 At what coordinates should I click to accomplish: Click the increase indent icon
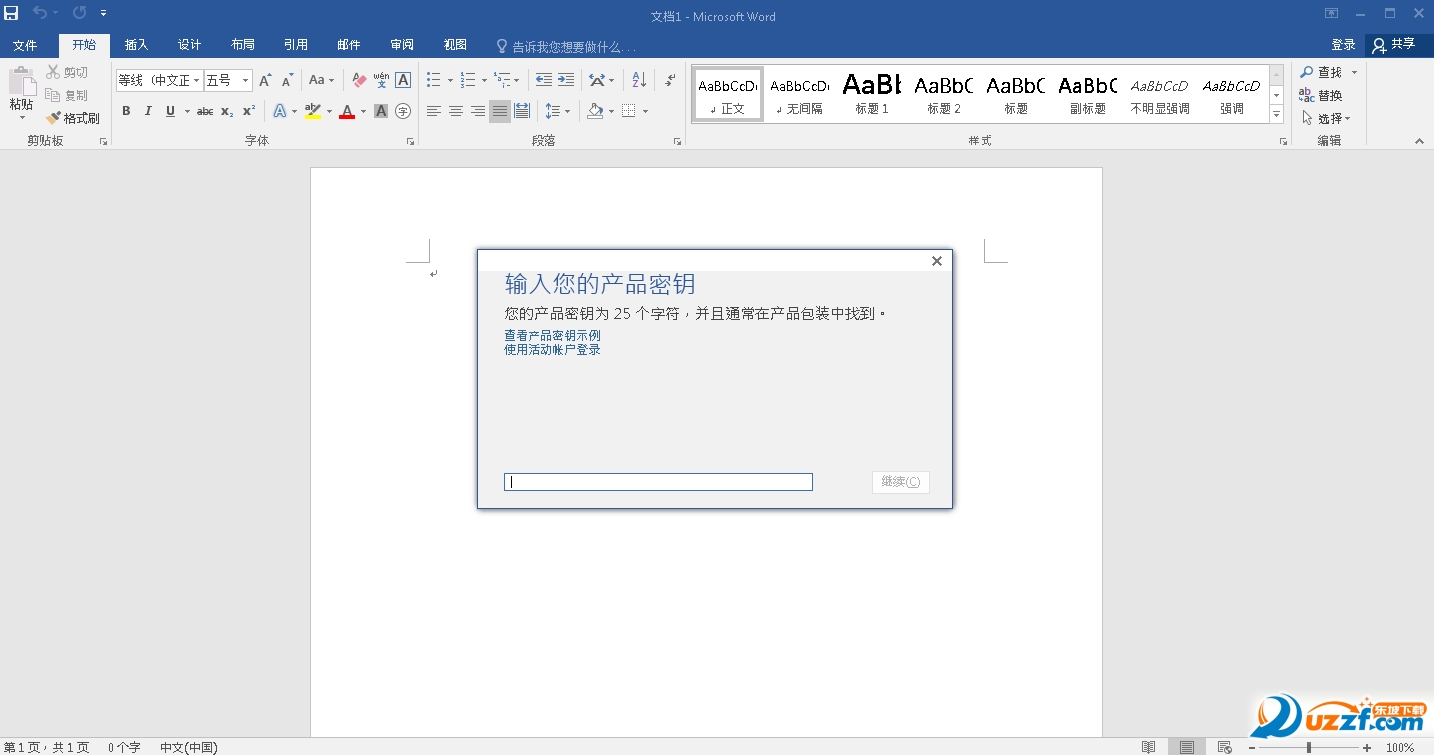pyautogui.click(x=566, y=80)
